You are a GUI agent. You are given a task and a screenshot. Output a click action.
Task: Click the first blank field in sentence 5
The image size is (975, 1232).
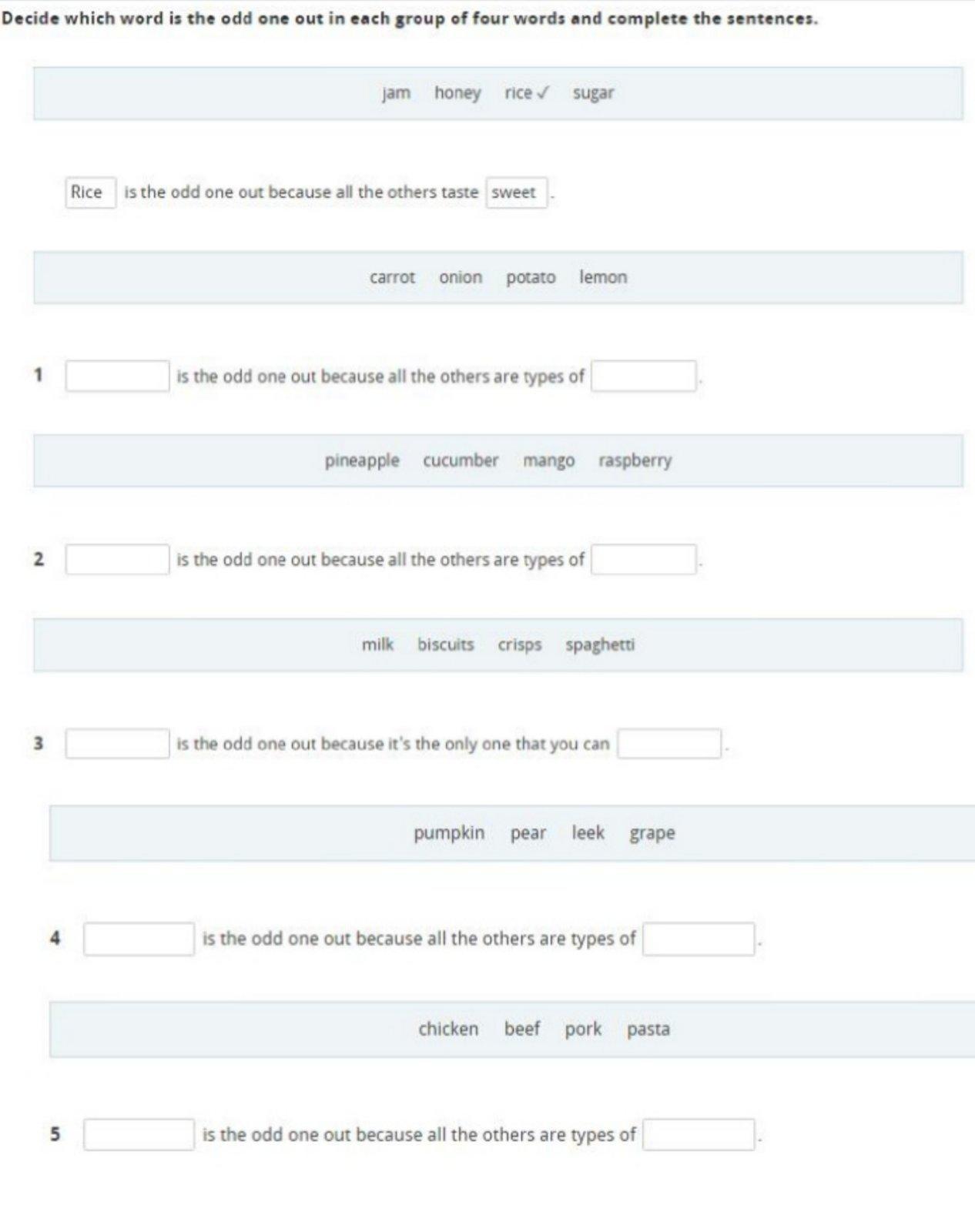[x=139, y=1134]
